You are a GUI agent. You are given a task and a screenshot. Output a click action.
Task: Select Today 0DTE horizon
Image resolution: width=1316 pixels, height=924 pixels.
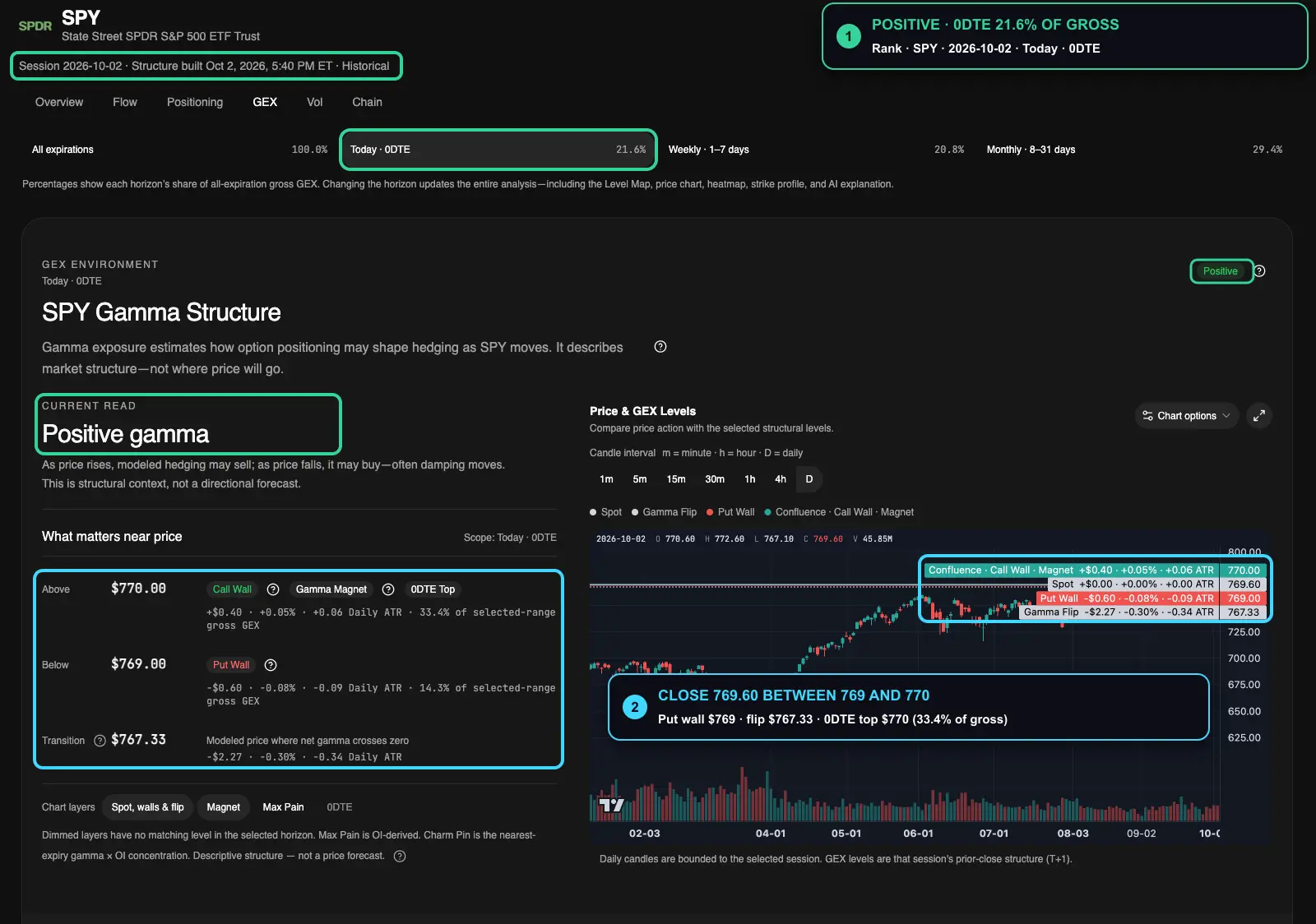(498, 150)
